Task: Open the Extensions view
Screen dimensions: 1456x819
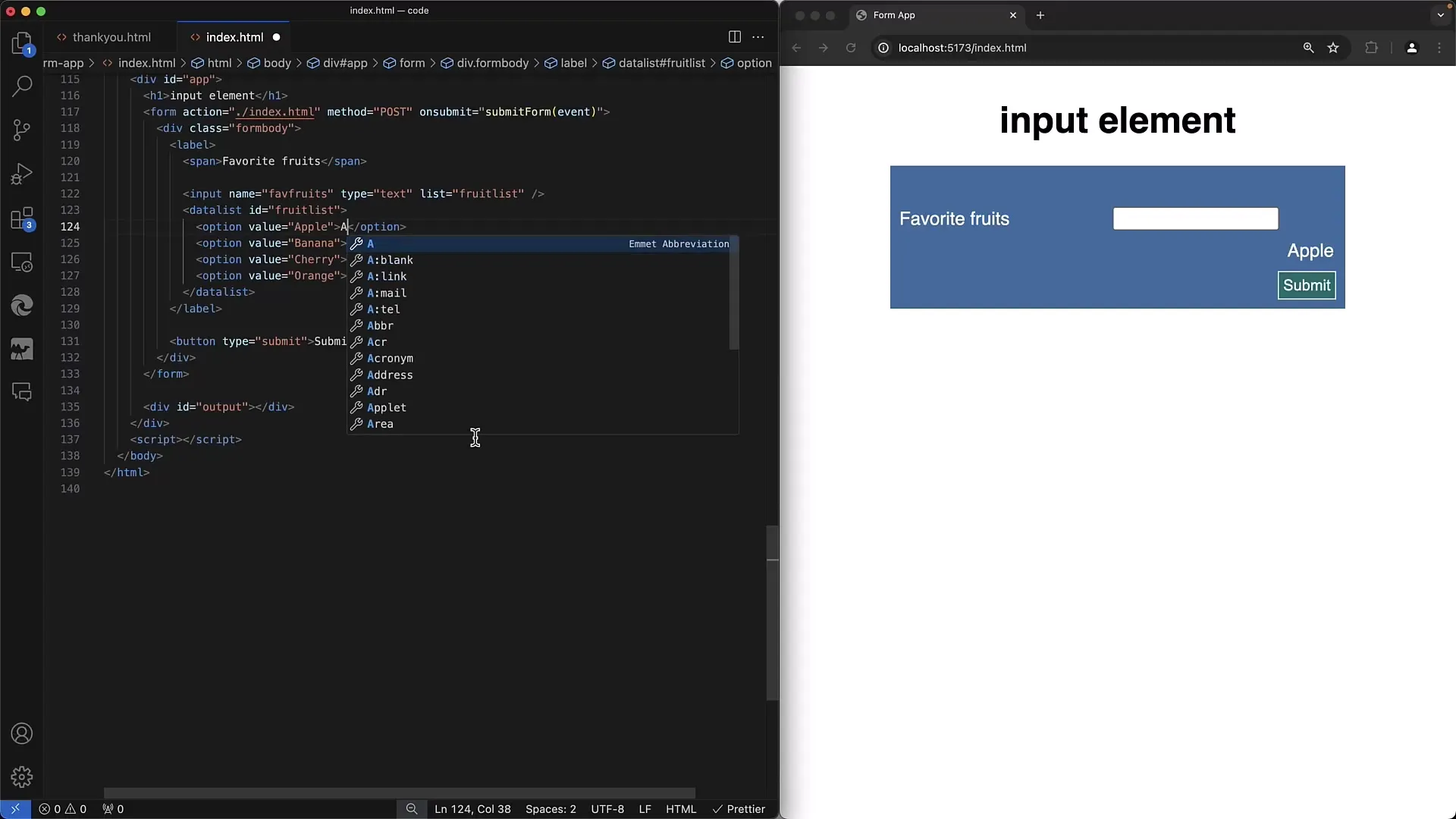Action: (x=22, y=218)
